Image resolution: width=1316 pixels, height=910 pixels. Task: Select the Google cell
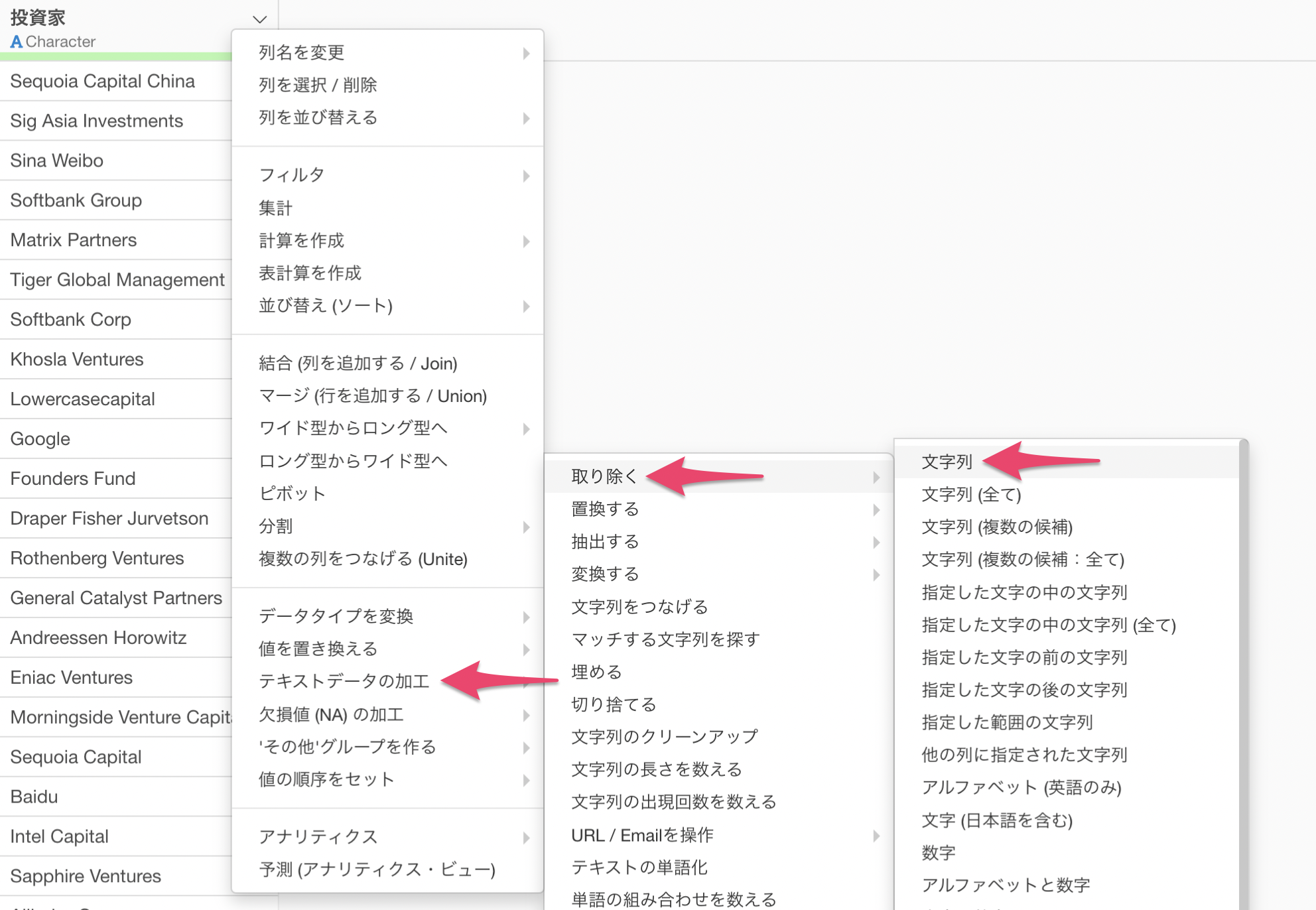[116, 439]
